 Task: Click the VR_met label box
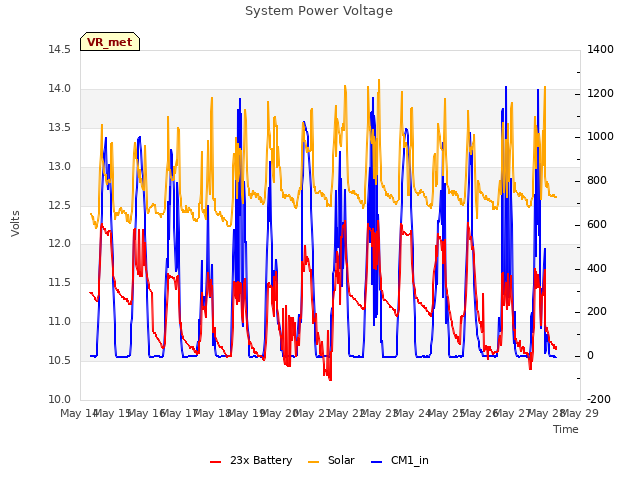coord(110,42)
